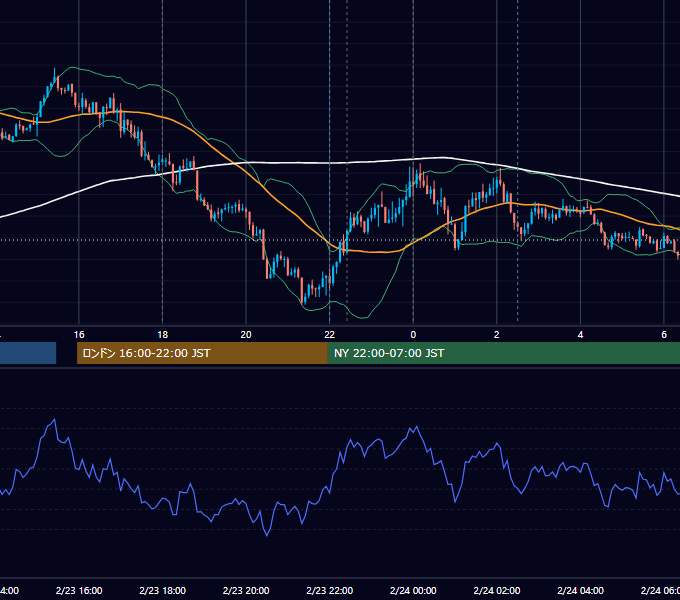Click the "4" hour label on the price chart axis
This screenshot has height=600, width=680.
point(580,335)
